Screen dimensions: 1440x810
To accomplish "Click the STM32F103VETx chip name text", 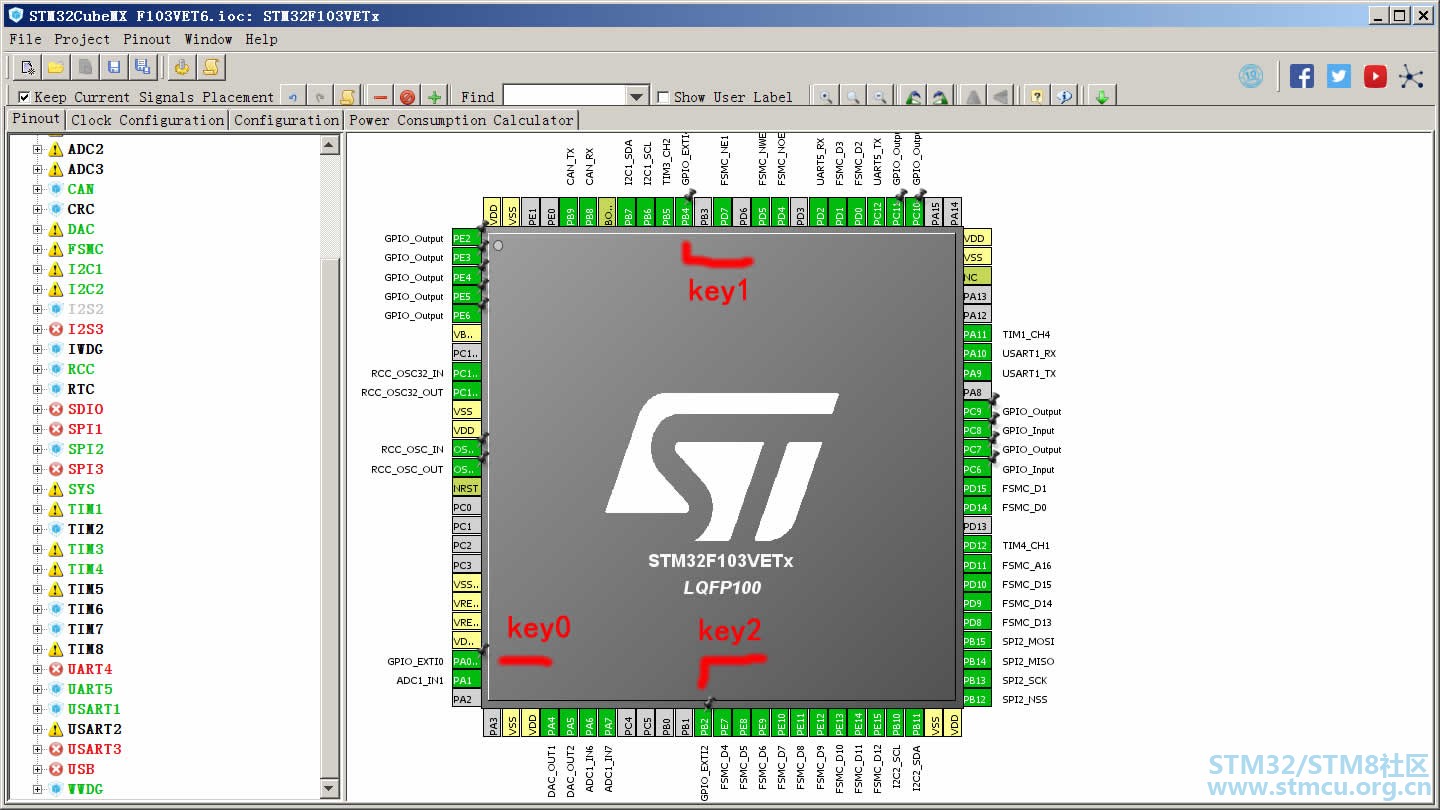I will tap(720, 561).
